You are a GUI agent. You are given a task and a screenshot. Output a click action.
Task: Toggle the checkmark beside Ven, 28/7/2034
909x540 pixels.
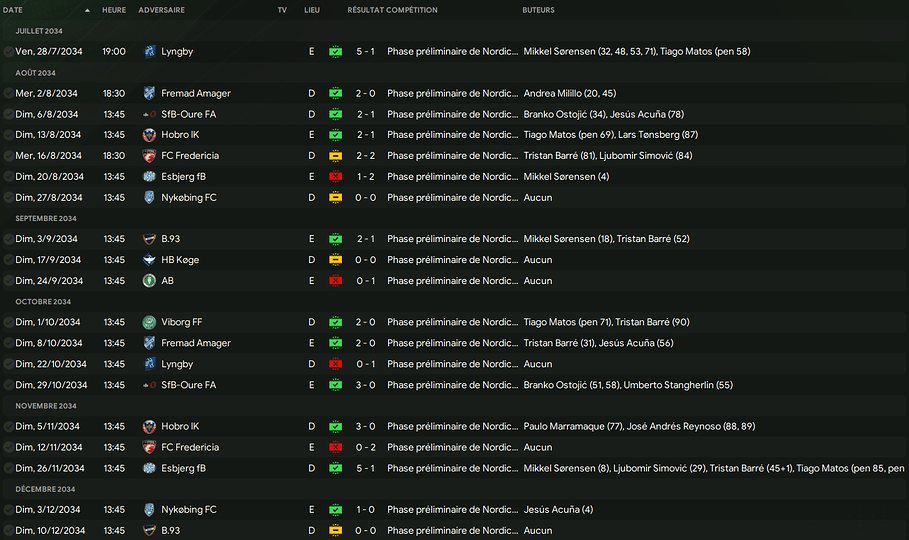coord(8,51)
